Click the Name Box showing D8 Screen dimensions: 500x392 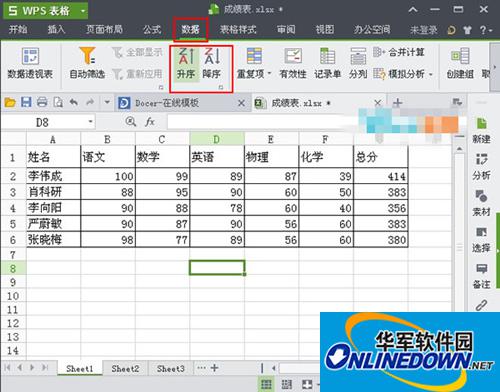[42, 122]
